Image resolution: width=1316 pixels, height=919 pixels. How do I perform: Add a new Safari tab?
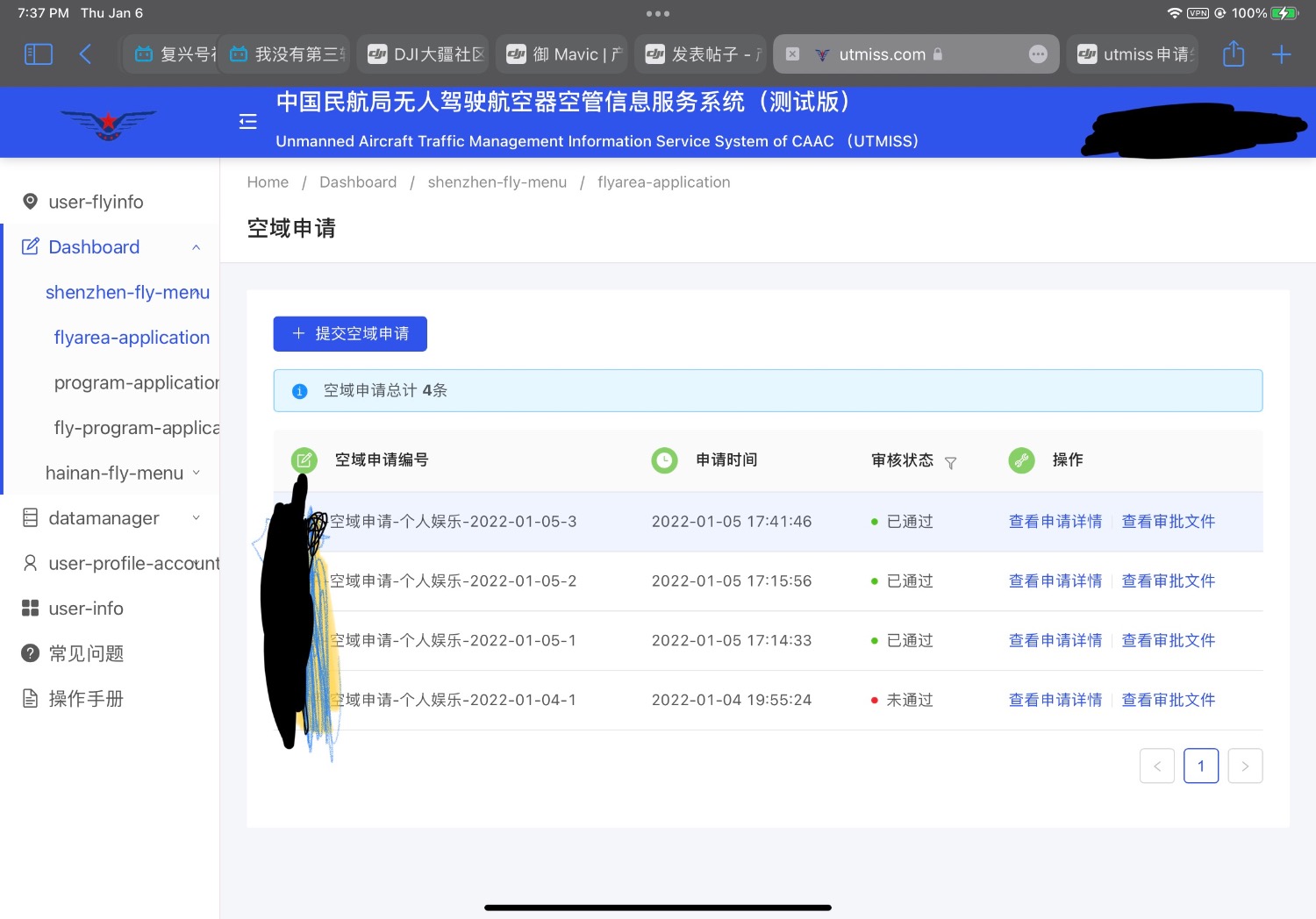[1281, 54]
